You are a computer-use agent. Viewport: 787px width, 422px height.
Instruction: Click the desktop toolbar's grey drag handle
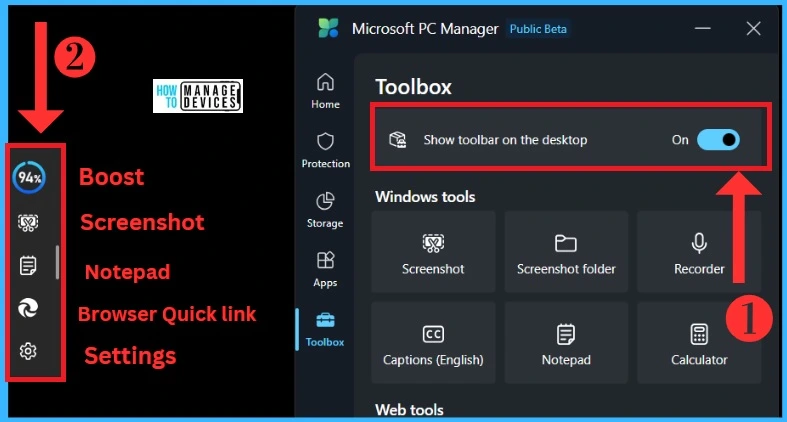pos(58,262)
